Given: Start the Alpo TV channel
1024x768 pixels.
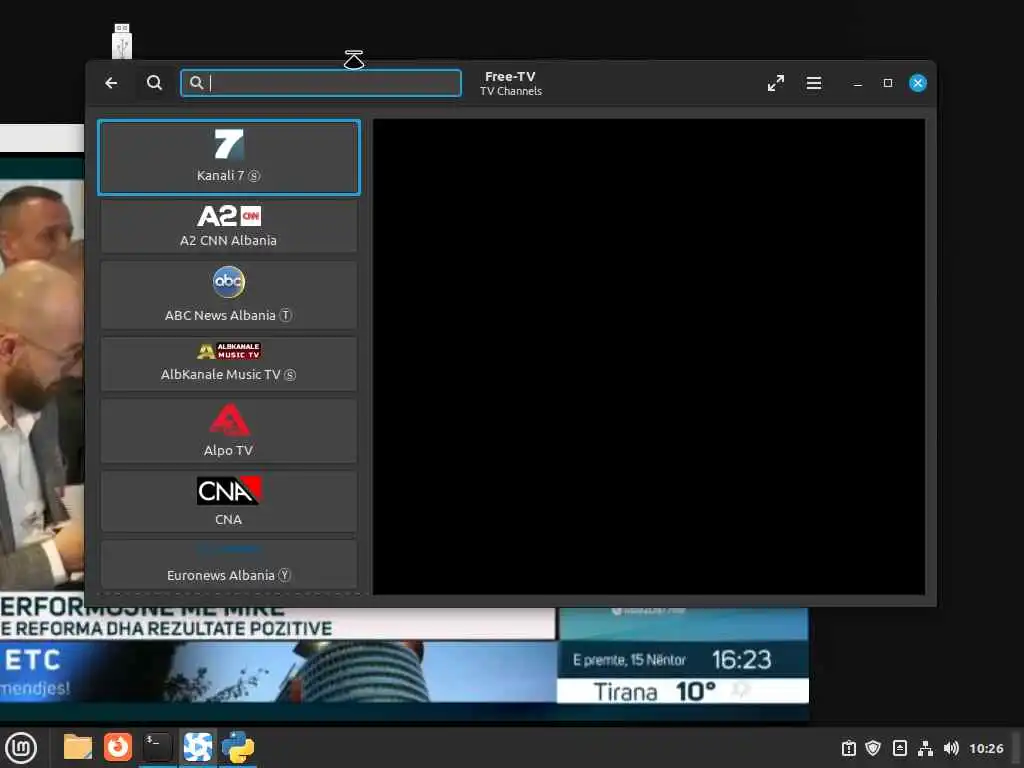Looking at the screenshot, I should [x=229, y=431].
